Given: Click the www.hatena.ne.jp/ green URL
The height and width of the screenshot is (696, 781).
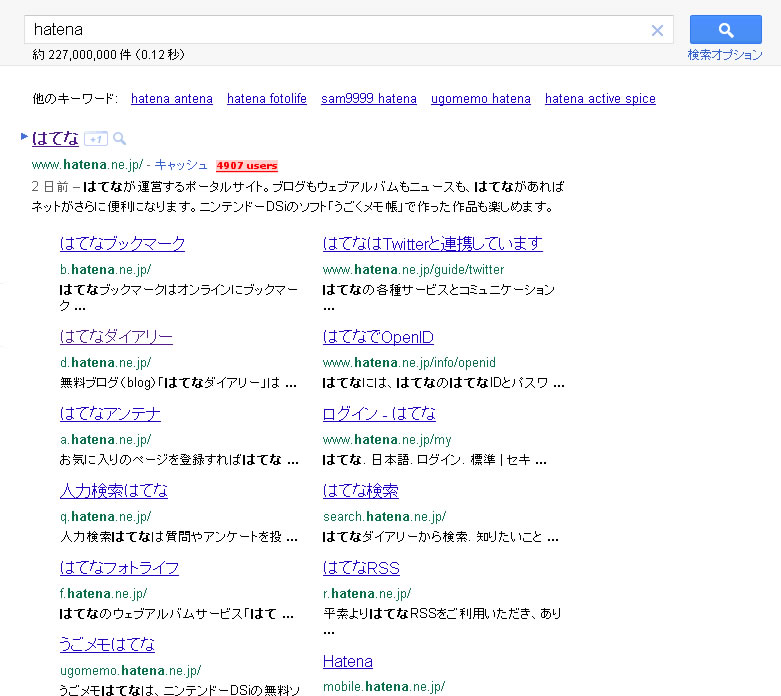Looking at the screenshot, I should 87,165.
